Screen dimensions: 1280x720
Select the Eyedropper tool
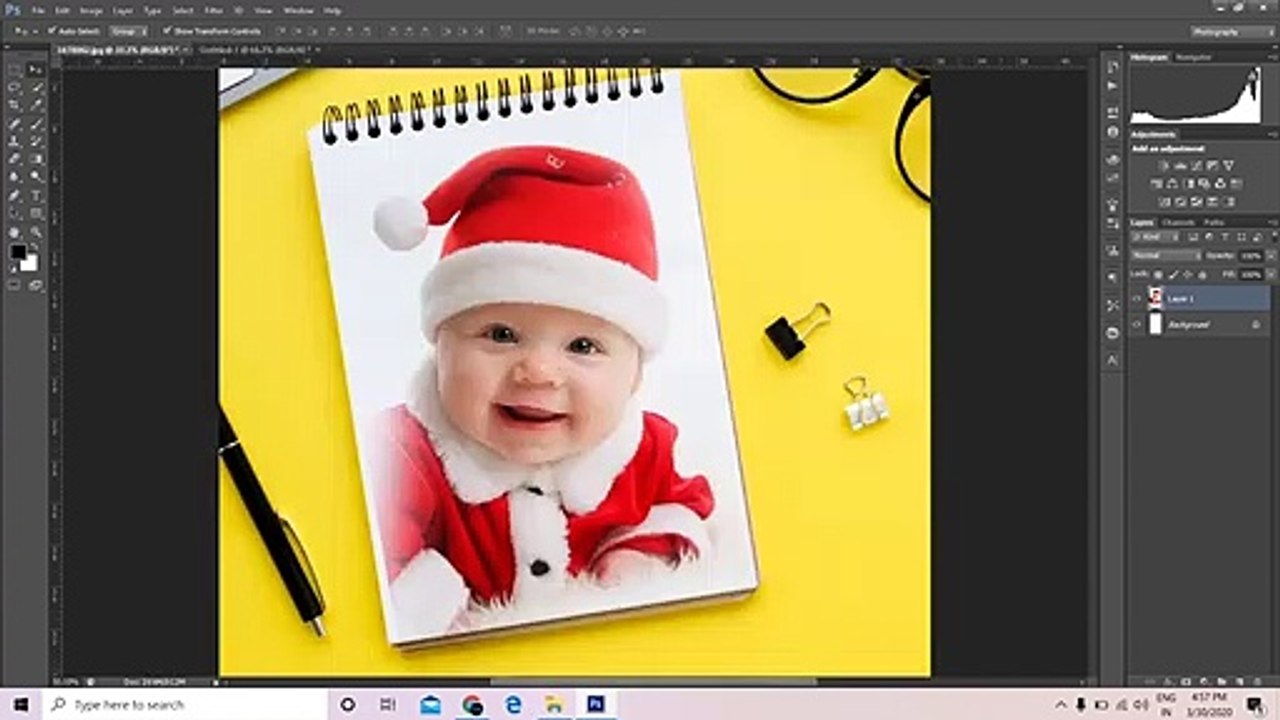coord(36,104)
